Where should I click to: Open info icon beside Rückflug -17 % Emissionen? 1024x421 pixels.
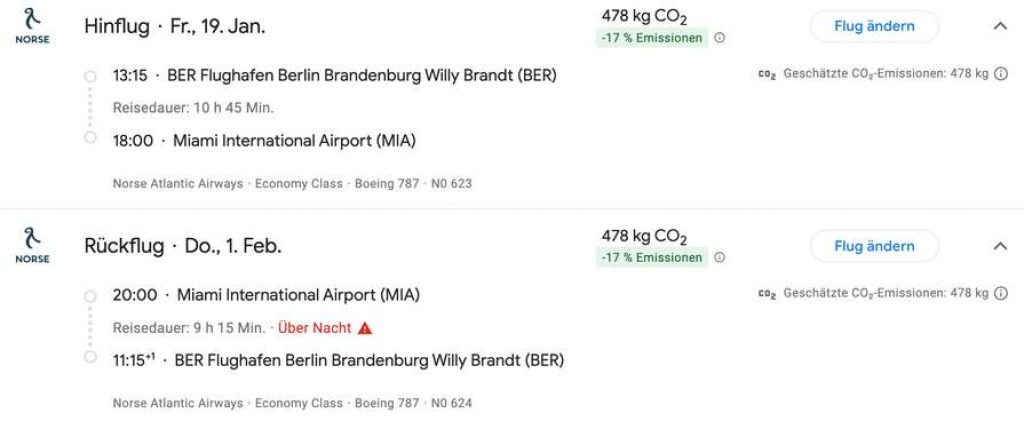(x=720, y=258)
